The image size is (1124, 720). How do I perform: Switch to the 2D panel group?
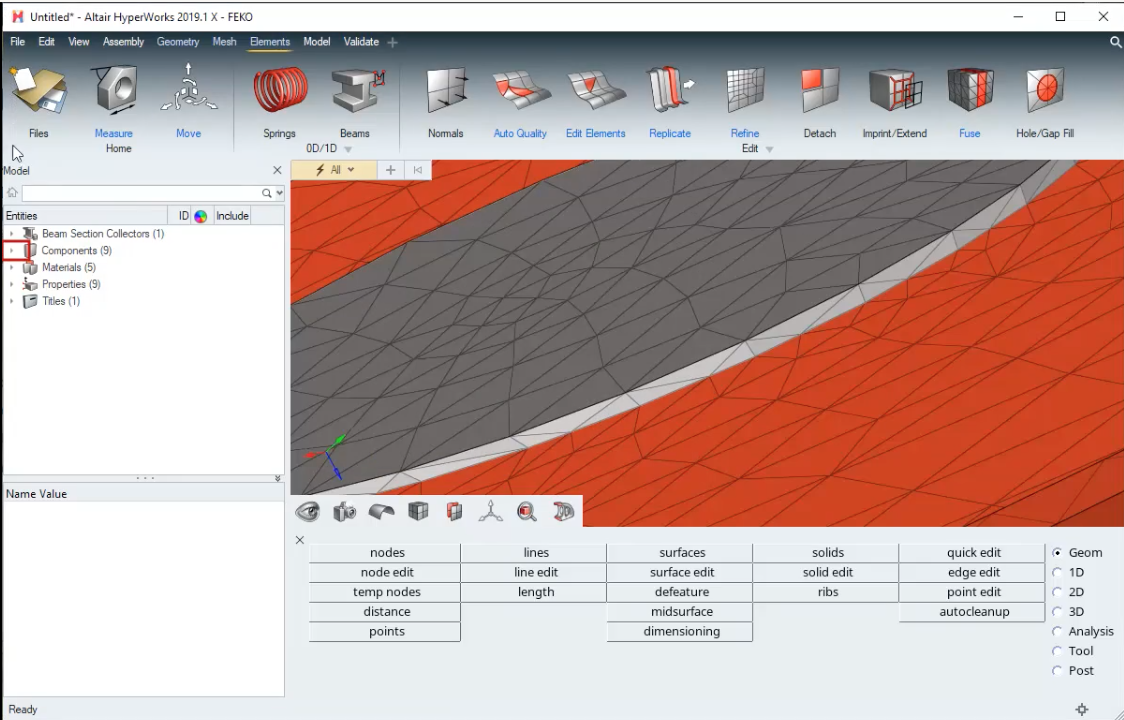coord(1057,591)
